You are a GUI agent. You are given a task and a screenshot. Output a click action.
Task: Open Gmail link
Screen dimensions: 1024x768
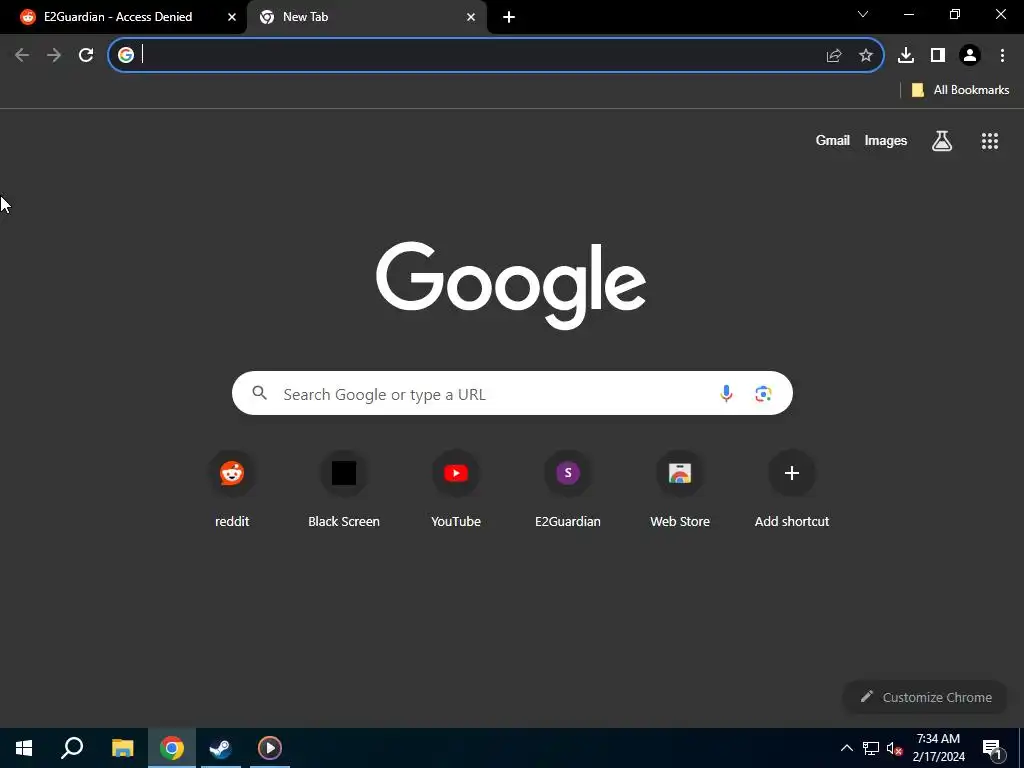tap(833, 140)
